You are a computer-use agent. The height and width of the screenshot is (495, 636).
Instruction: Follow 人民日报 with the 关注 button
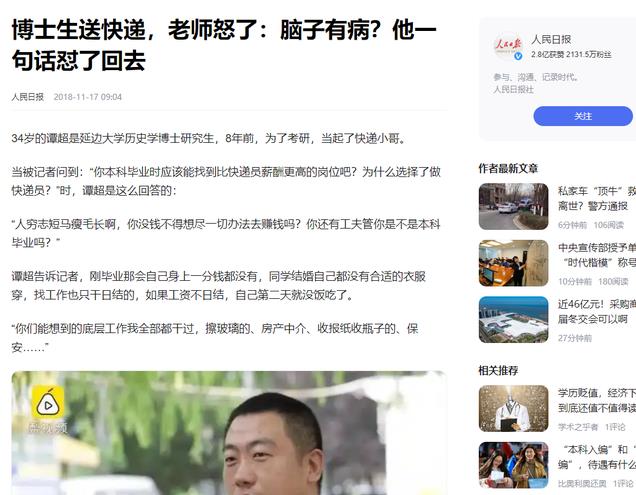(583, 116)
